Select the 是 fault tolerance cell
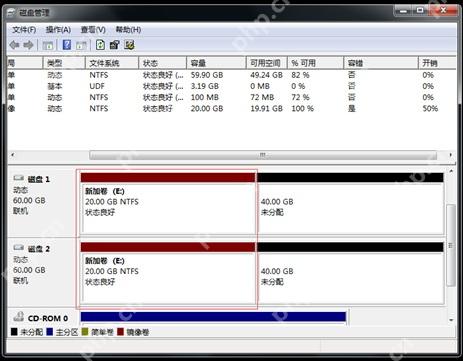463x361 pixels. point(352,108)
